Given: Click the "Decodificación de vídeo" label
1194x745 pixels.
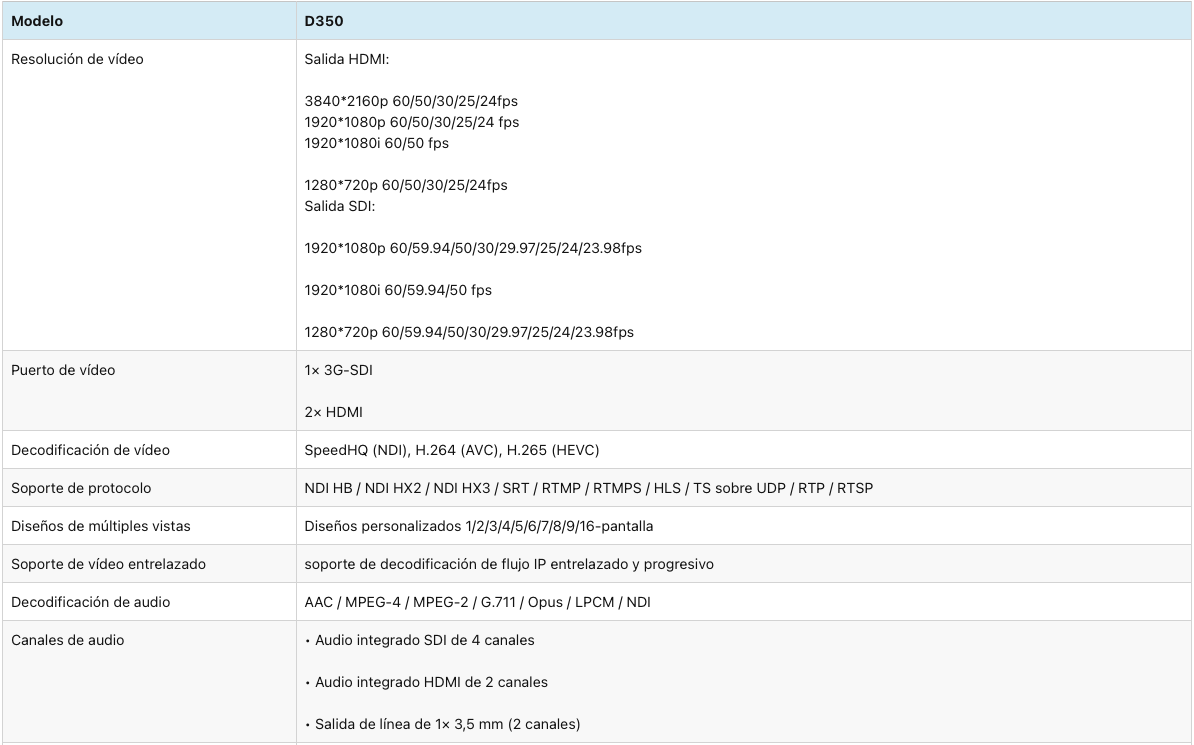Looking at the screenshot, I should 90,450.
